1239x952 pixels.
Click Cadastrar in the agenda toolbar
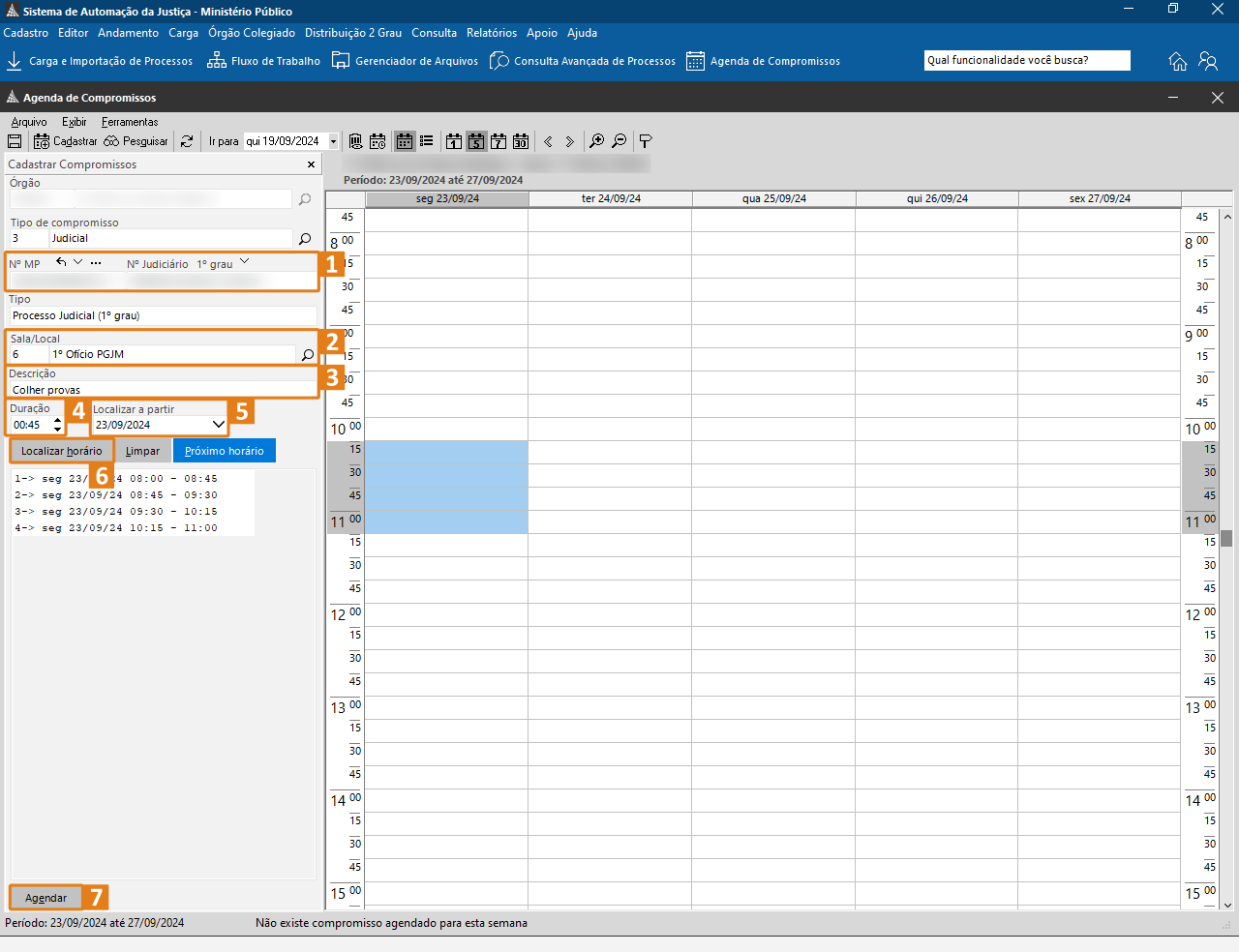coord(66,141)
